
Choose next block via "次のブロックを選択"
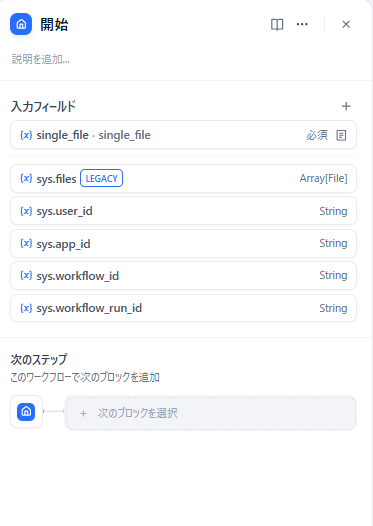click(210, 413)
